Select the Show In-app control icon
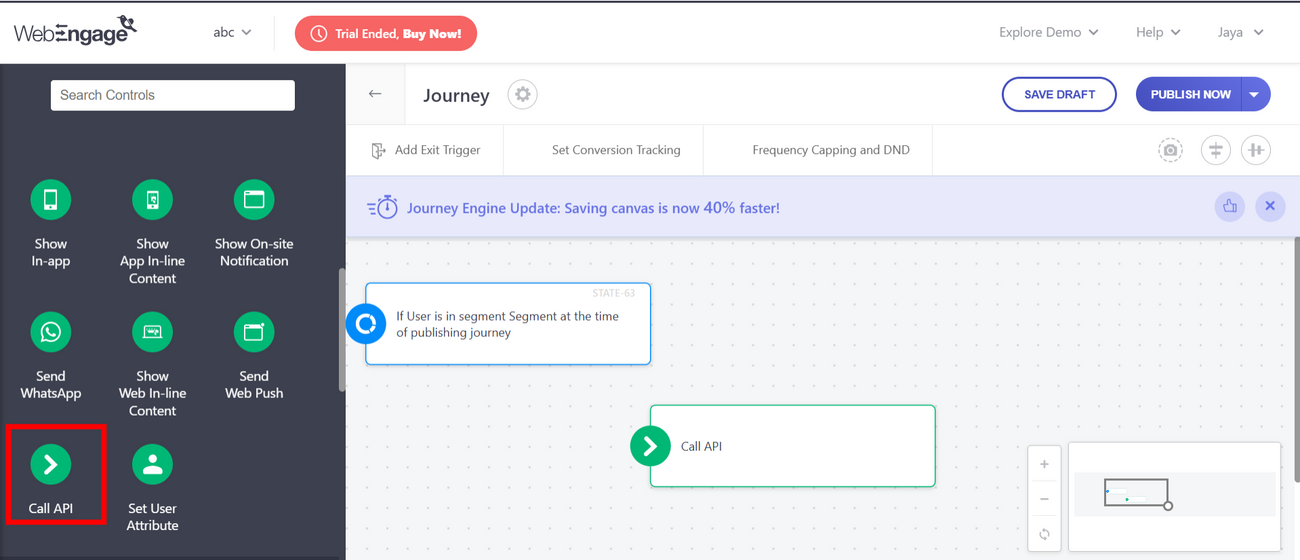The height and width of the screenshot is (560, 1300). tap(51, 200)
